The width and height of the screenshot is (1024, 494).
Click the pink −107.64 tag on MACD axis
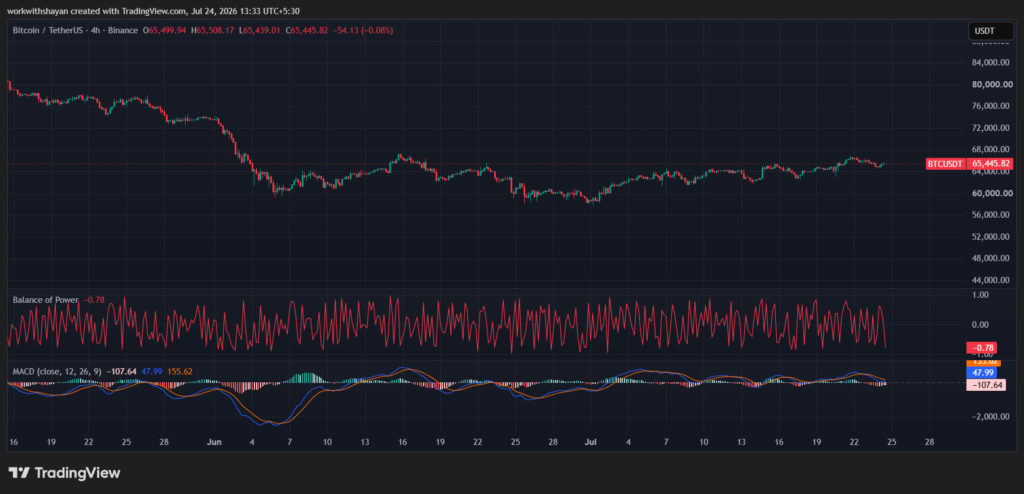[985, 386]
